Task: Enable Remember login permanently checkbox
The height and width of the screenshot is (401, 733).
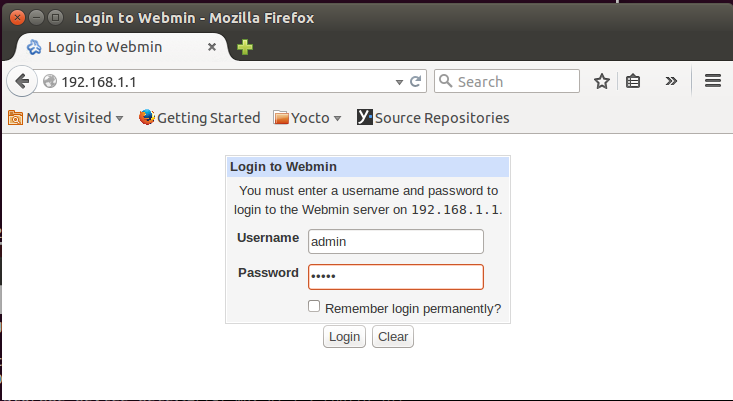Action: tap(314, 307)
